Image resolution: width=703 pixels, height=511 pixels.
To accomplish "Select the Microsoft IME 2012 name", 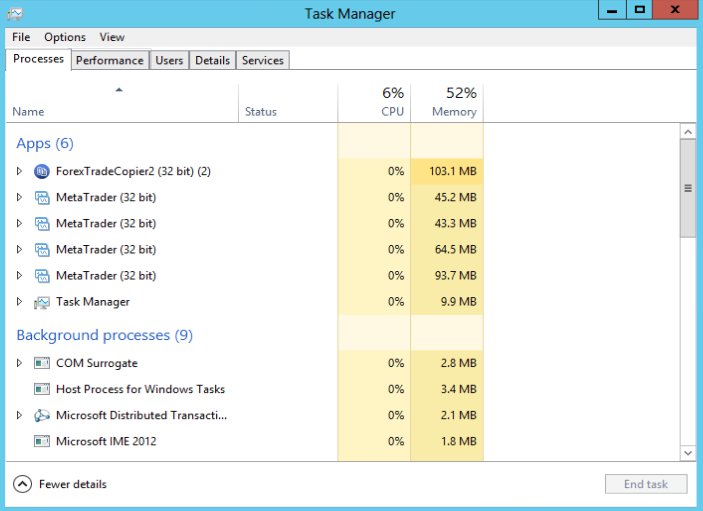I will (106, 442).
